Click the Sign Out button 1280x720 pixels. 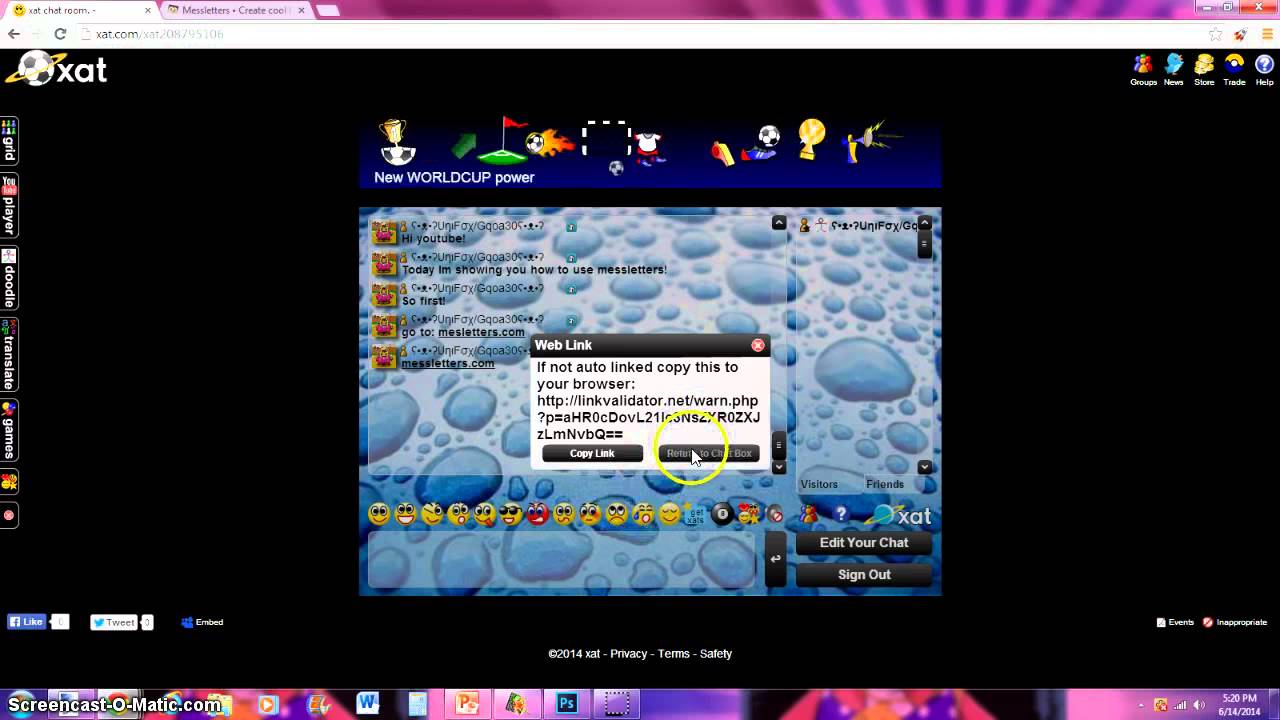pos(864,575)
